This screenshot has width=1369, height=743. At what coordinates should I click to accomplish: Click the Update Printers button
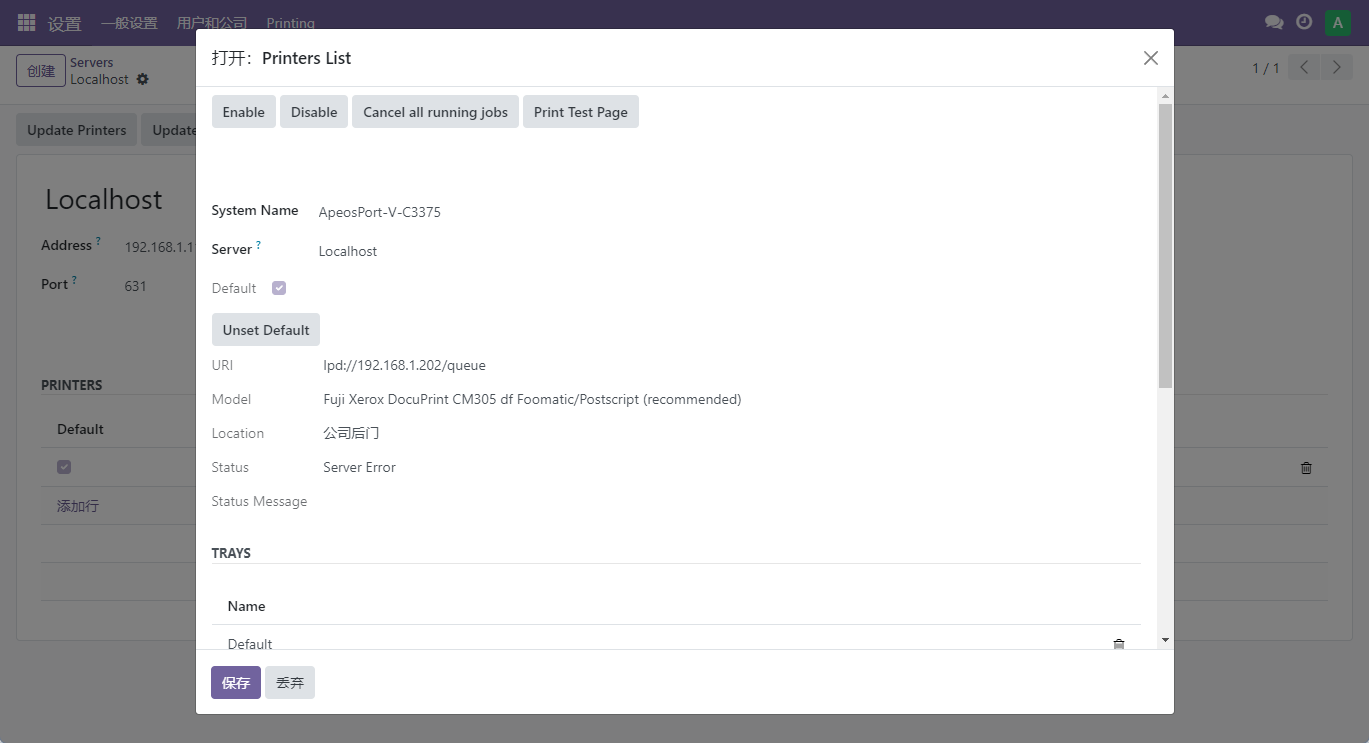(x=77, y=130)
